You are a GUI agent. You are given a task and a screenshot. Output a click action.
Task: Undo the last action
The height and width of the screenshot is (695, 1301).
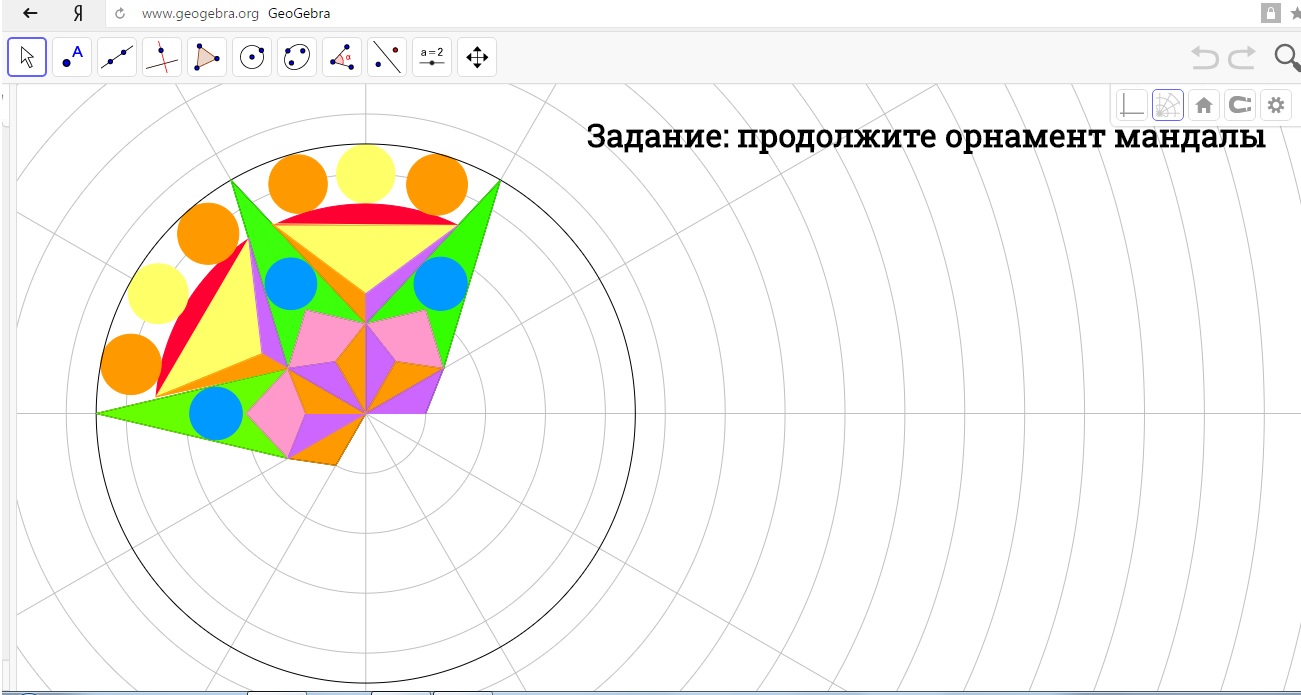point(1205,57)
